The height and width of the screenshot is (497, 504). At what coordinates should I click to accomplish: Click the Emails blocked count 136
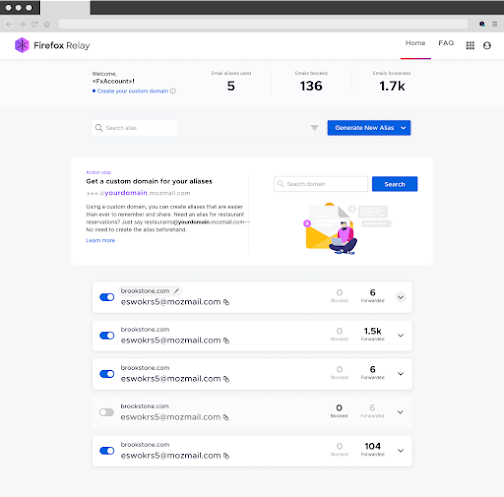pyautogui.click(x=311, y=86)
